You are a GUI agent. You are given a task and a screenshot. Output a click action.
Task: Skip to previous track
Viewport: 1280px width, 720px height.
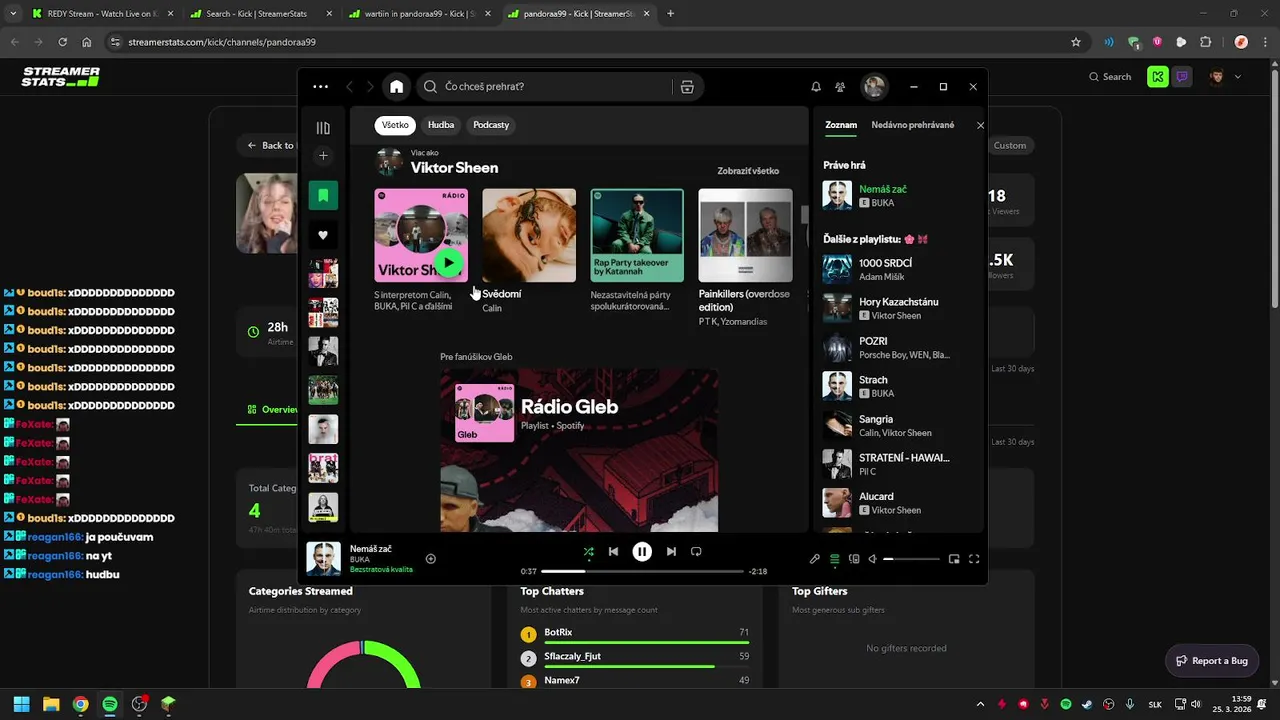point(613,551)
